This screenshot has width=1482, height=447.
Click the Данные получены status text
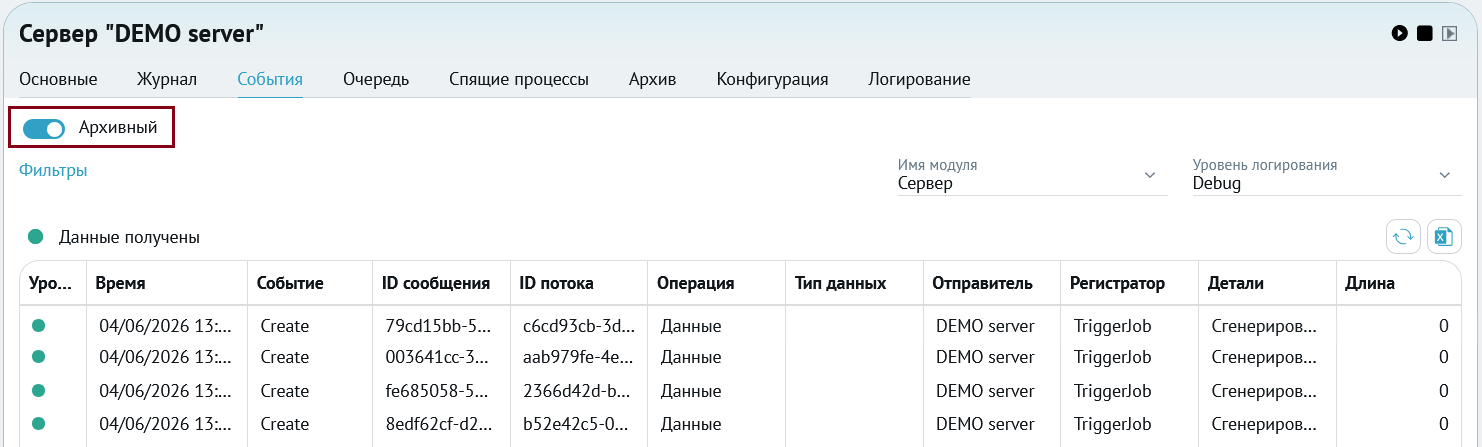click(129, 237)
